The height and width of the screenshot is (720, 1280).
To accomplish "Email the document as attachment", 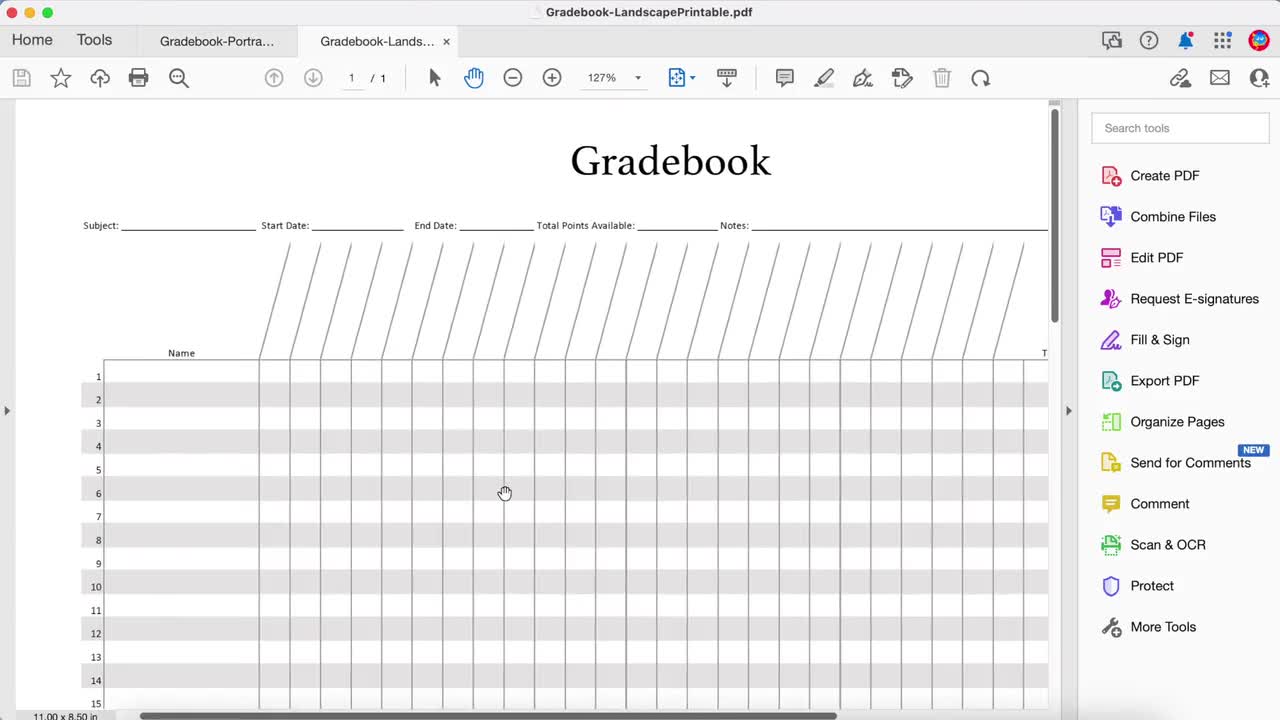I will pyautogui.click(x=1220, y=77).
